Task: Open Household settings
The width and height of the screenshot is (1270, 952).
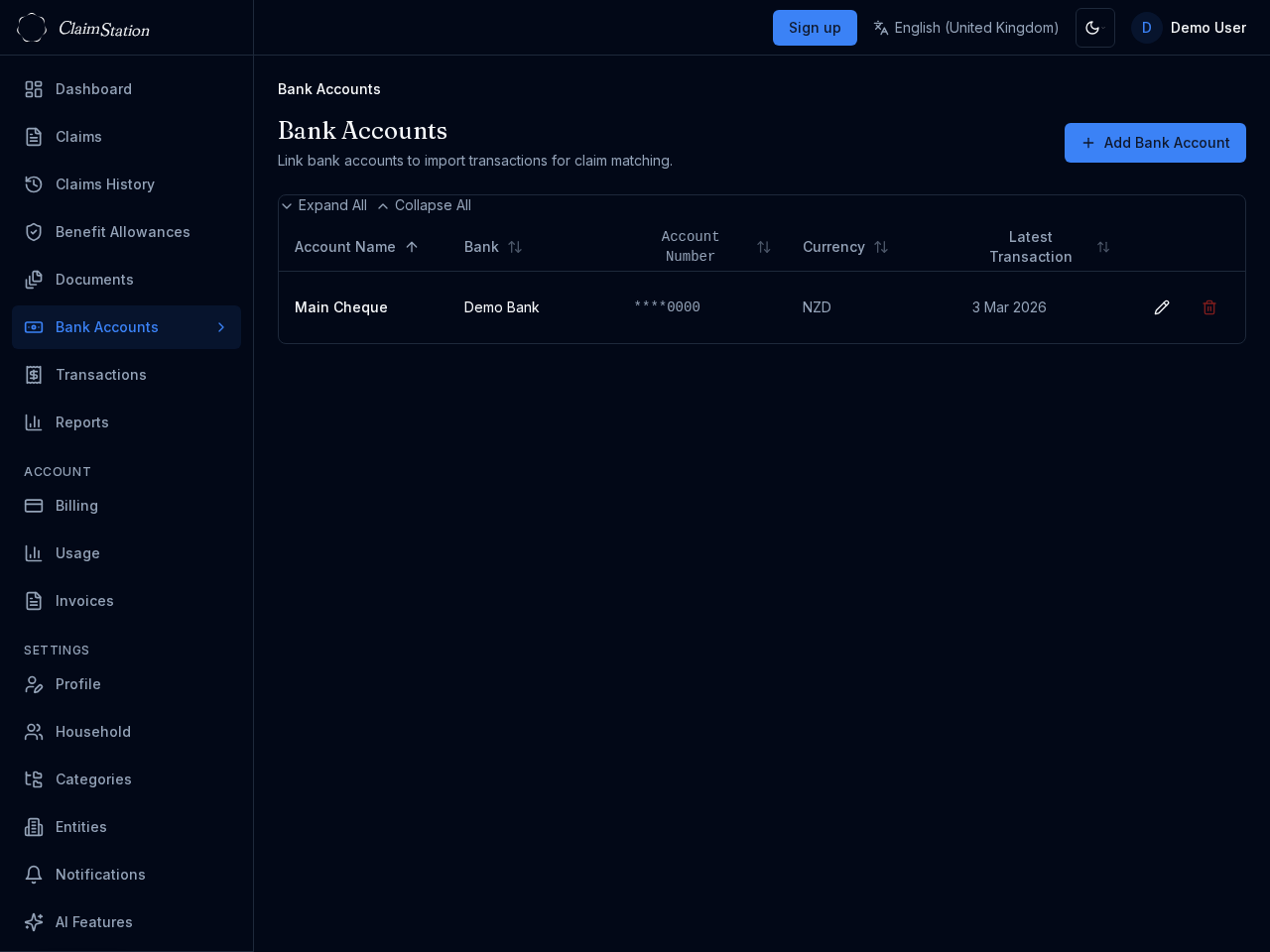Action: (127, 732)
